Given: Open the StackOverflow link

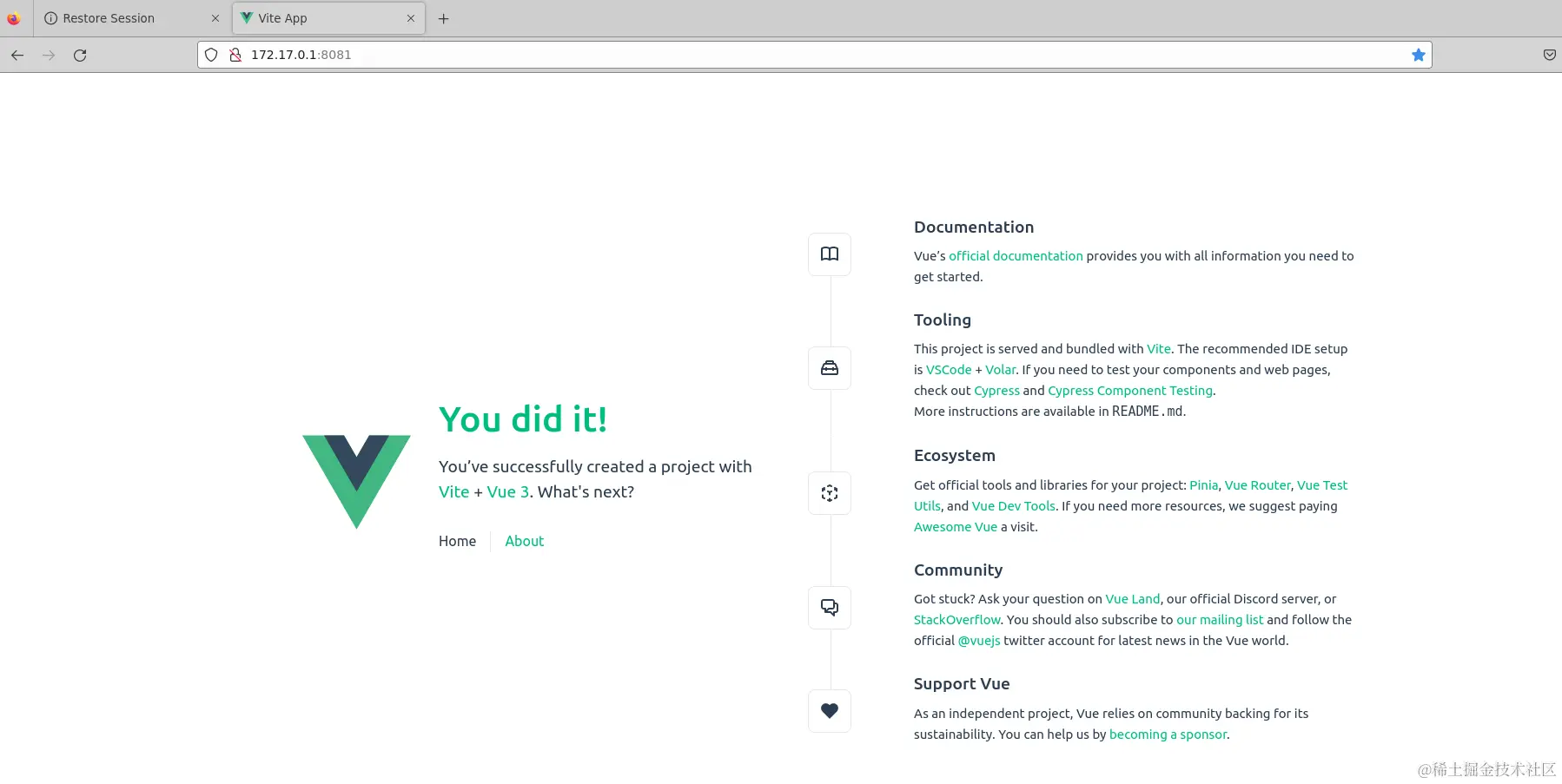Looking at the screenshot, I should 956,620.
